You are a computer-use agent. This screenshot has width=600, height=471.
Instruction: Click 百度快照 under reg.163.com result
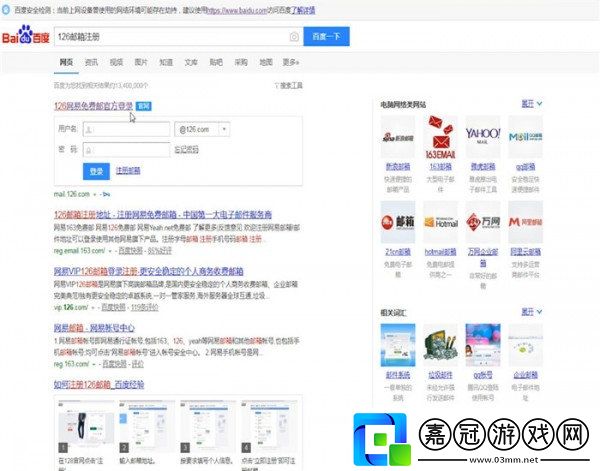[x=114, y=364]
